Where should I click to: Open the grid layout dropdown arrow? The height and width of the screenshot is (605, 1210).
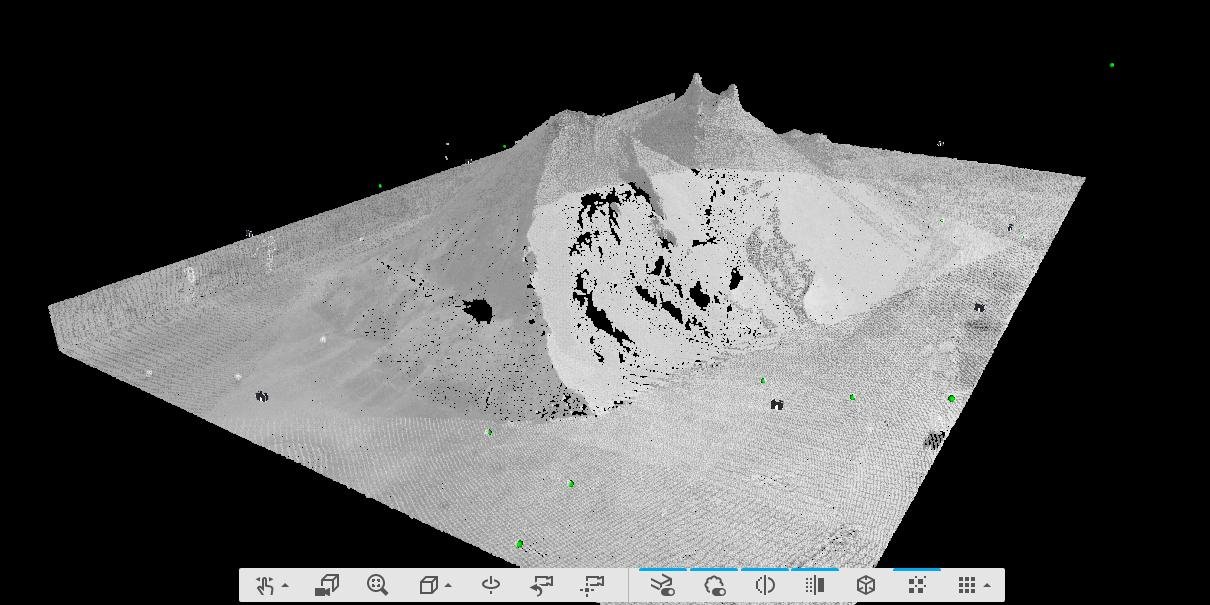coord(987,586)
